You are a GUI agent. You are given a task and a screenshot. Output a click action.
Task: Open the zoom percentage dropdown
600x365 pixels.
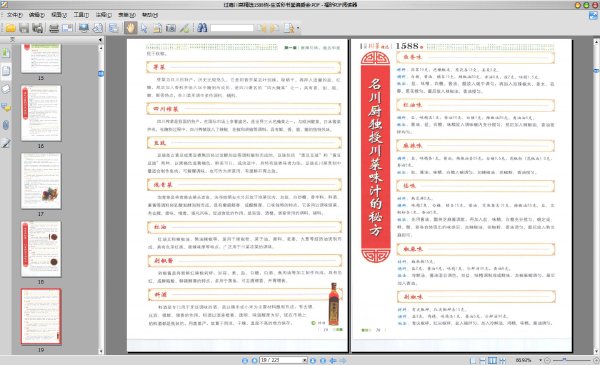point(540,360)
